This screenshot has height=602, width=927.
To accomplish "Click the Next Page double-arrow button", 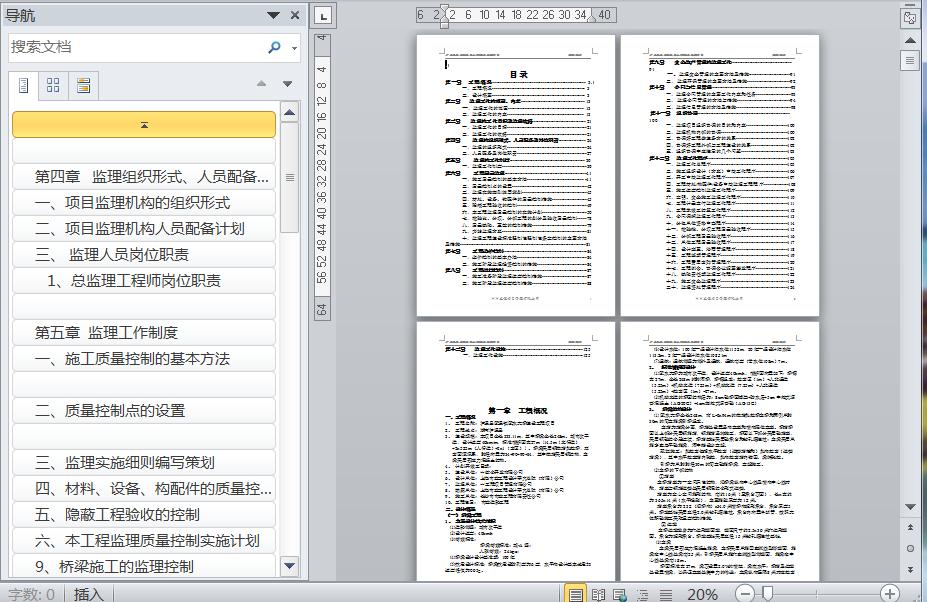I will (x=910, y=569).
